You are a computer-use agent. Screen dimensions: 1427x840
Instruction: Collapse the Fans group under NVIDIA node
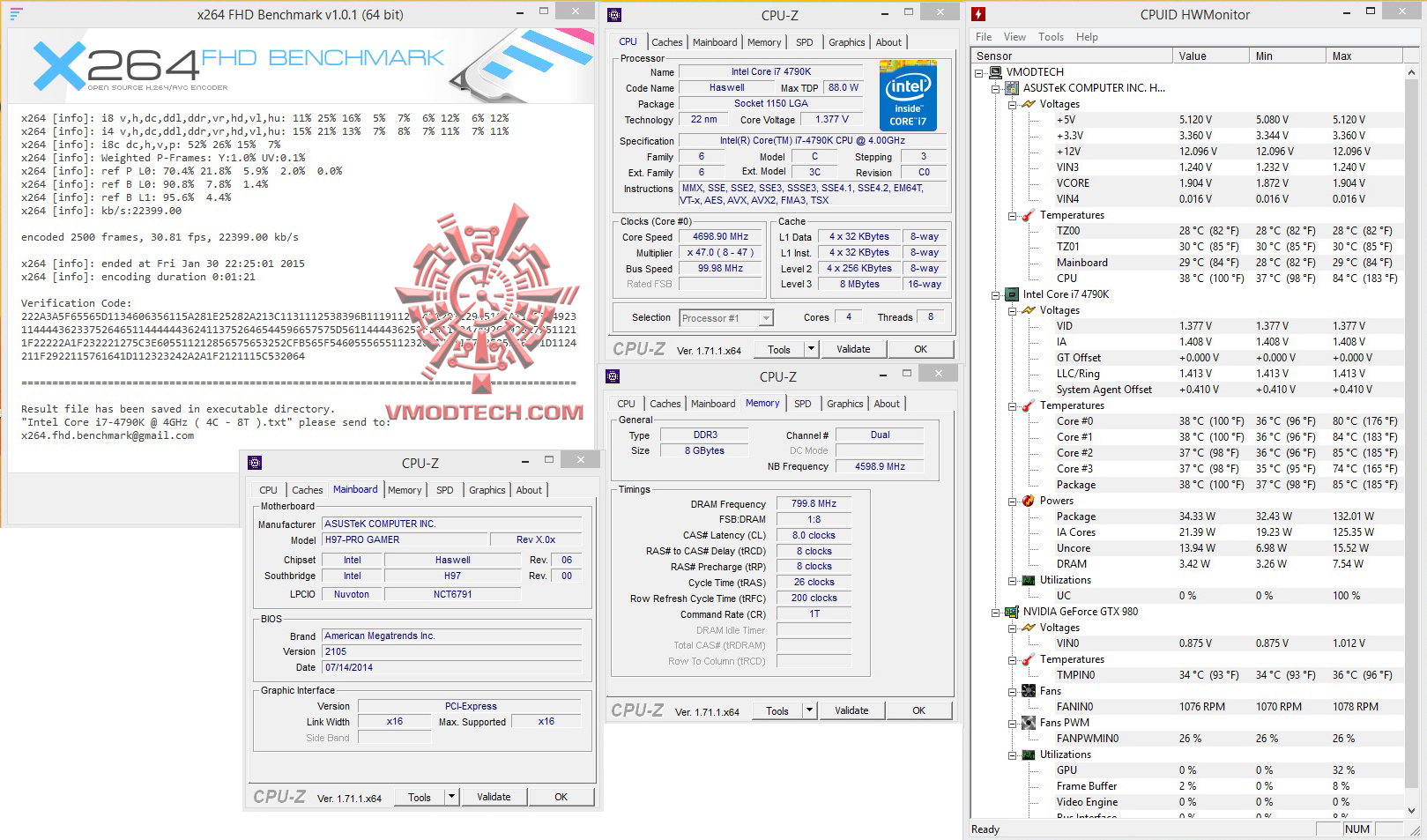(x=1013, y=691)
